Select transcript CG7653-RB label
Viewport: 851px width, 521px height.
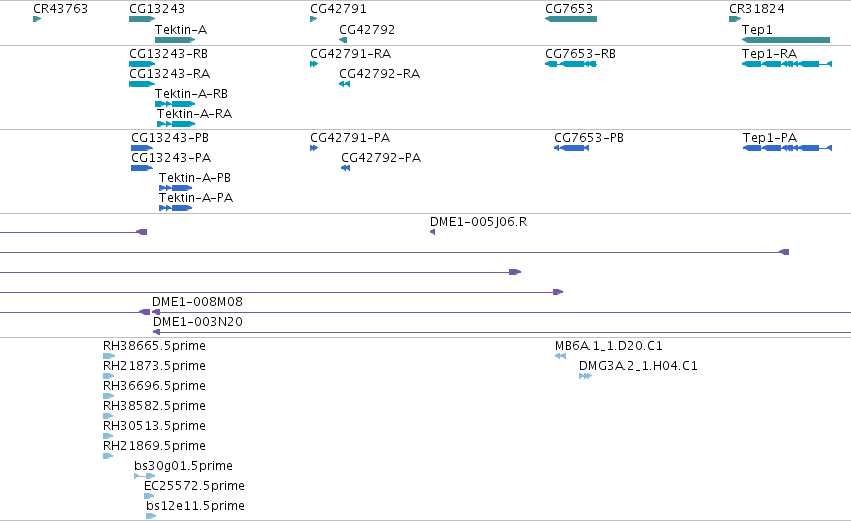tap(580, 54)
